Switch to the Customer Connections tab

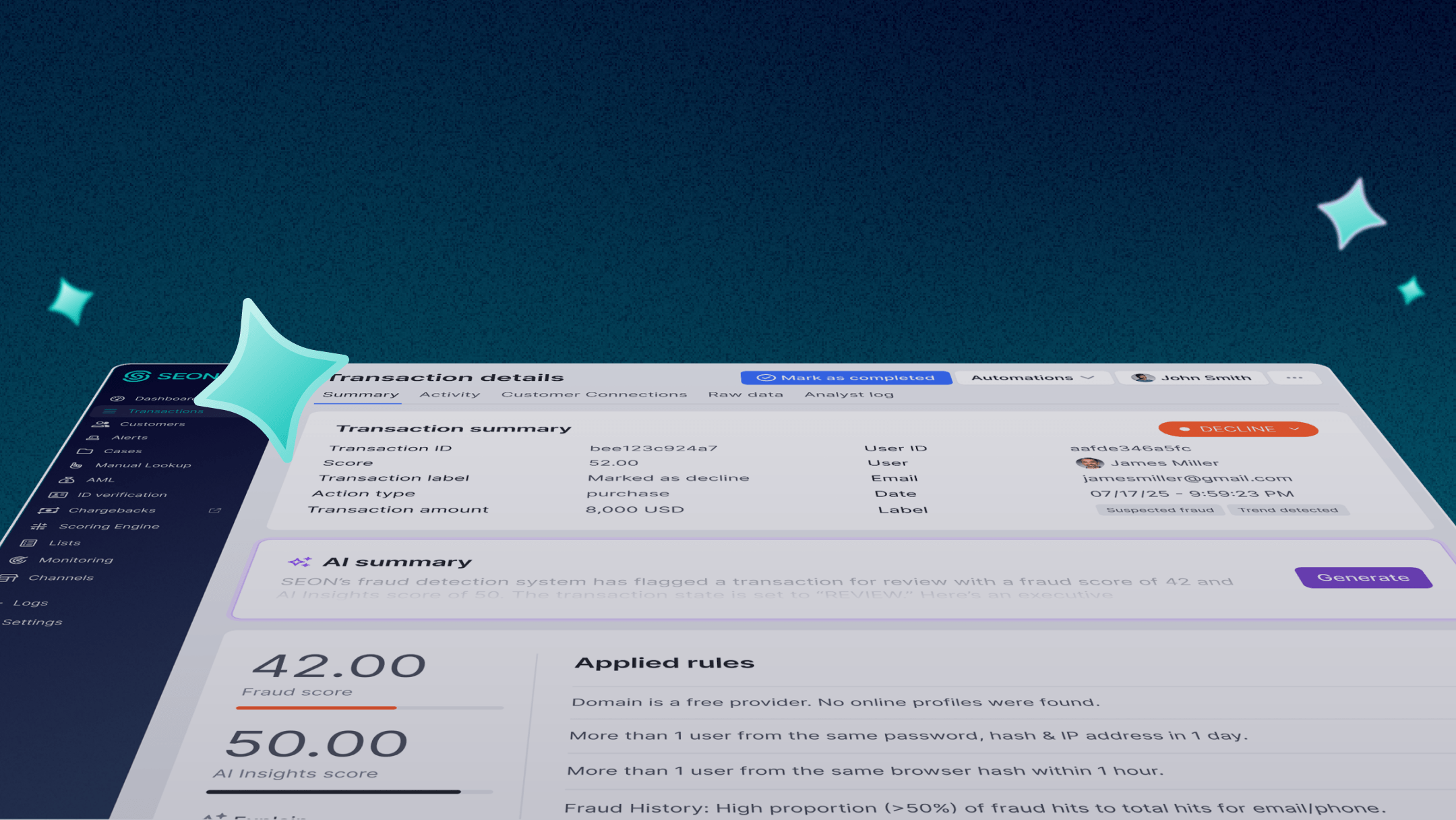coord(594,394)
